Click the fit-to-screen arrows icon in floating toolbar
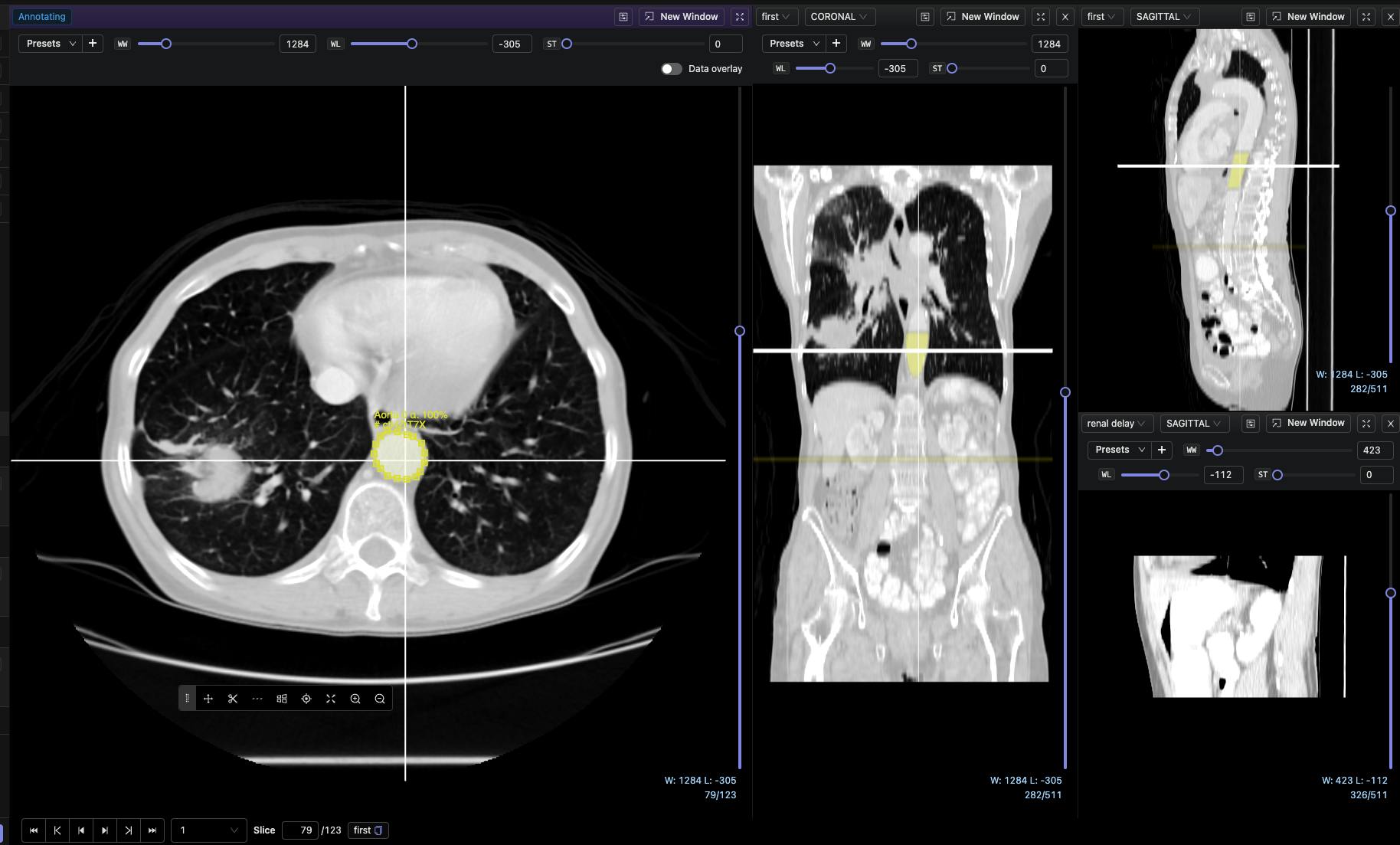 331,699
